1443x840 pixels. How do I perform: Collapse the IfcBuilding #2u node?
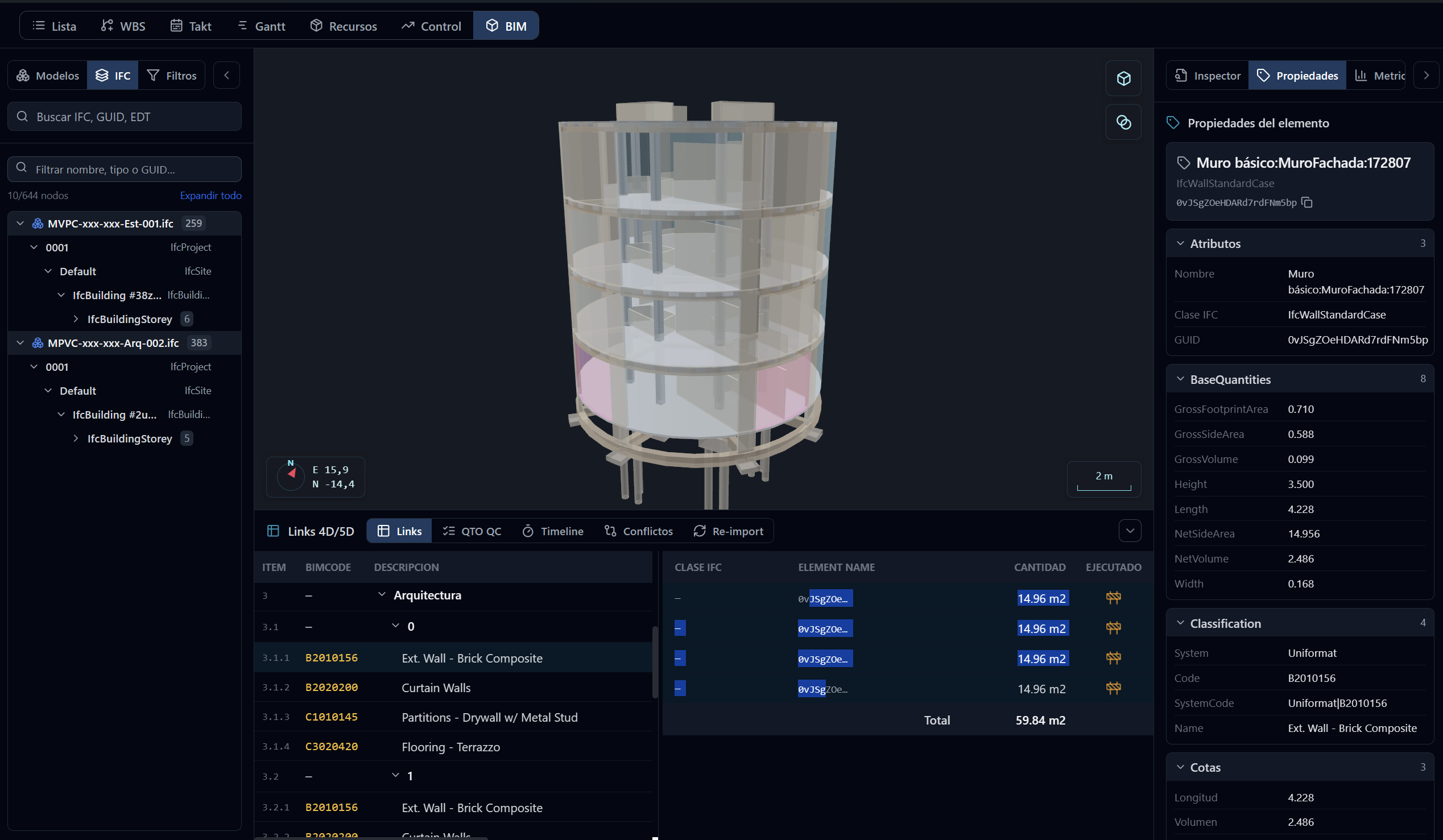point(61,415)
